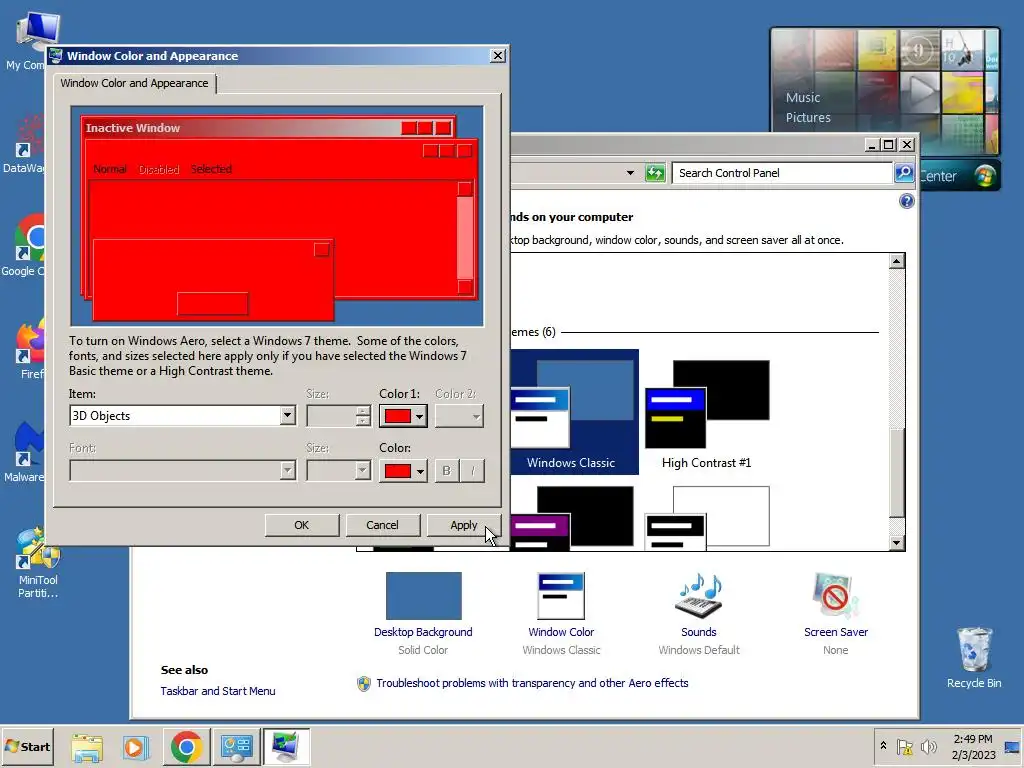Open volume speaker tray icon

(928, 746)
